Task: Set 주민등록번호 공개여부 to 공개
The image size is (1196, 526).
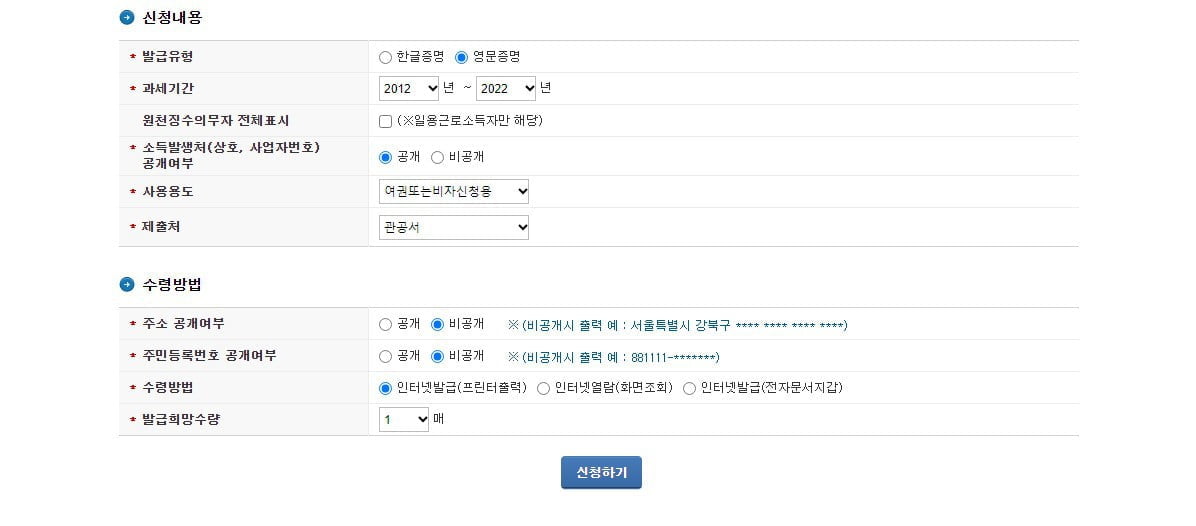Action: [385, 356]
